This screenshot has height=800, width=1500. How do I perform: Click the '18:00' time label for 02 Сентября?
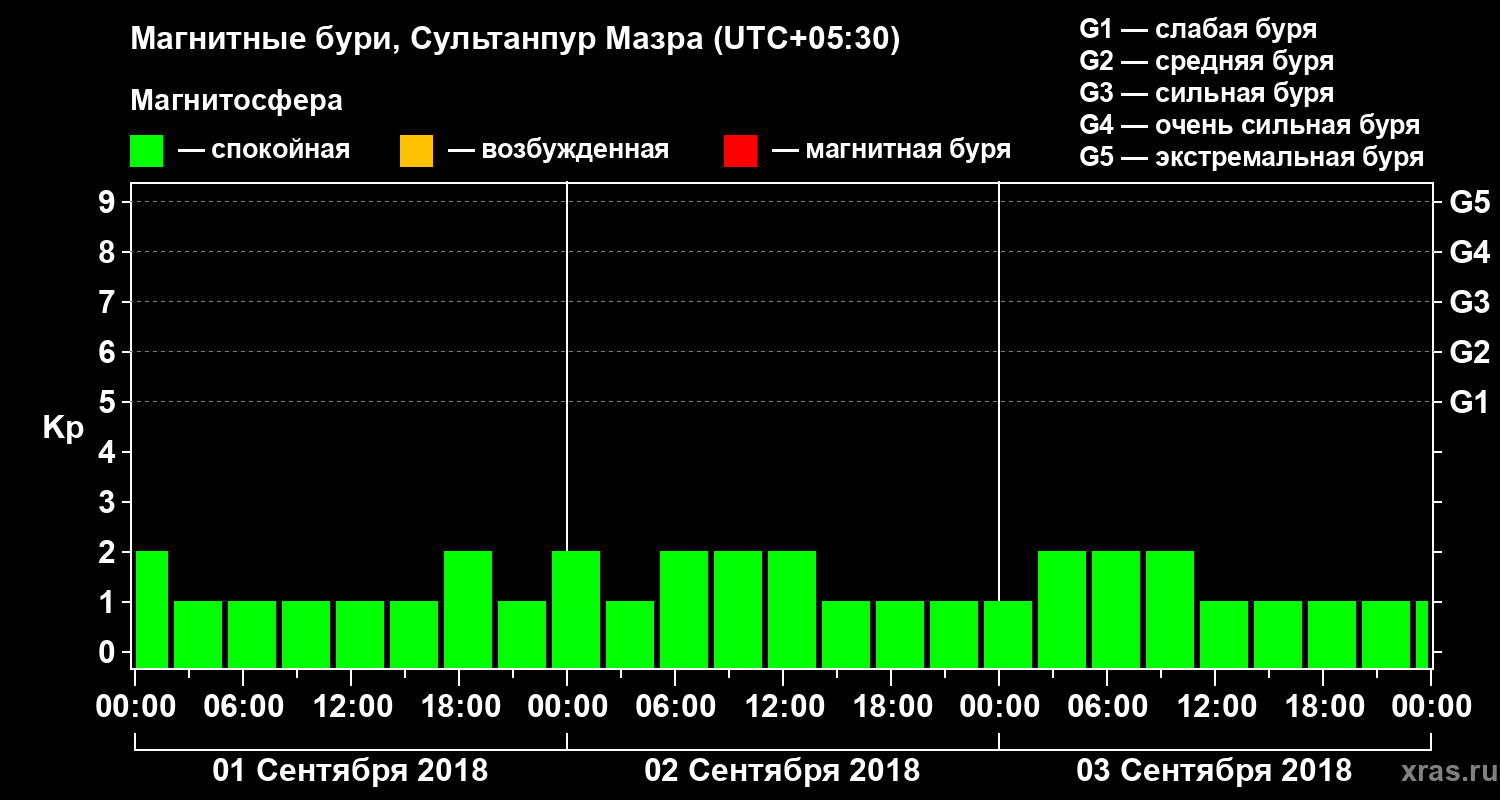pos(892,707)
